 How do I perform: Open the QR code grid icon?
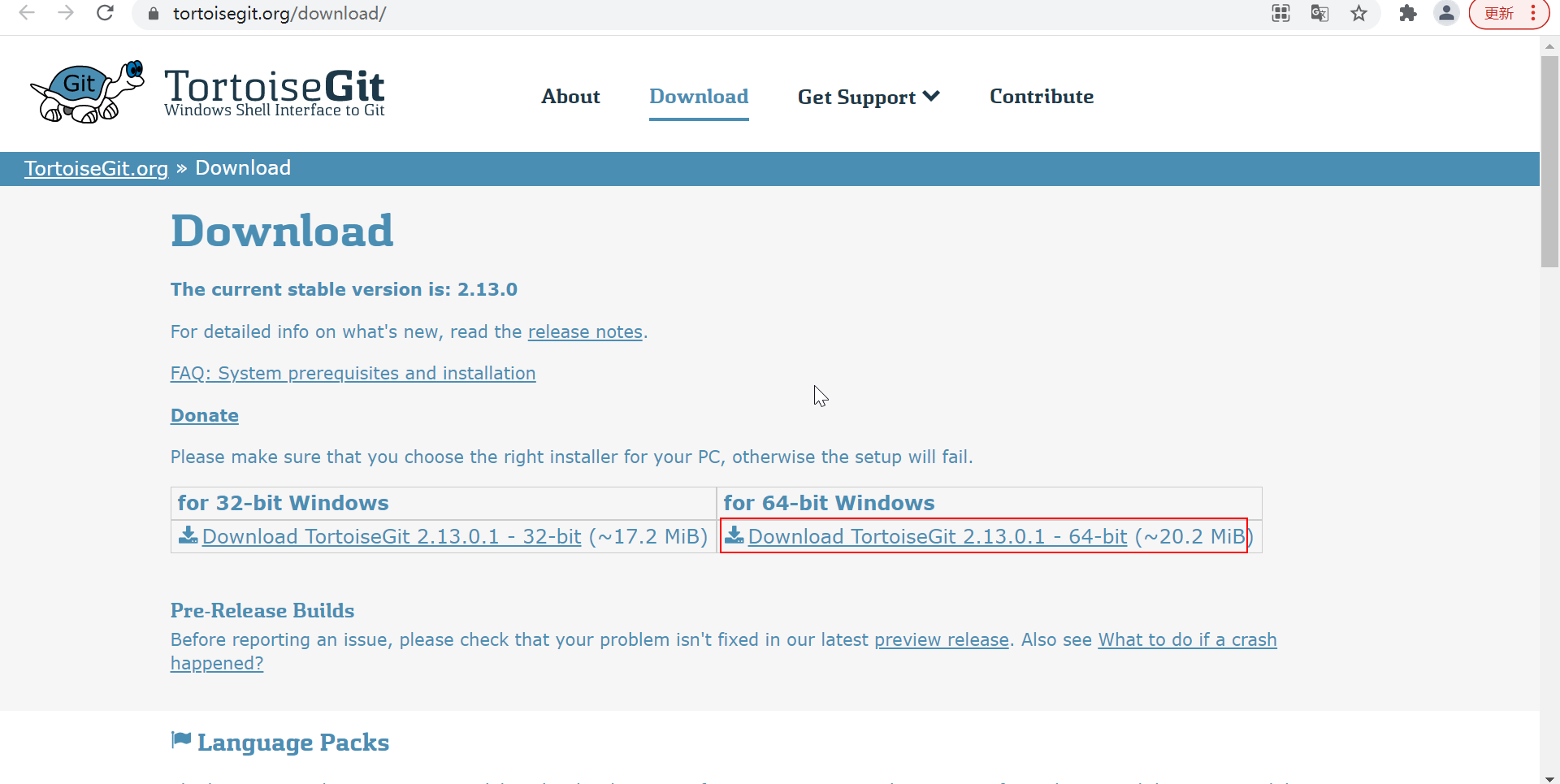point(1280,13)
